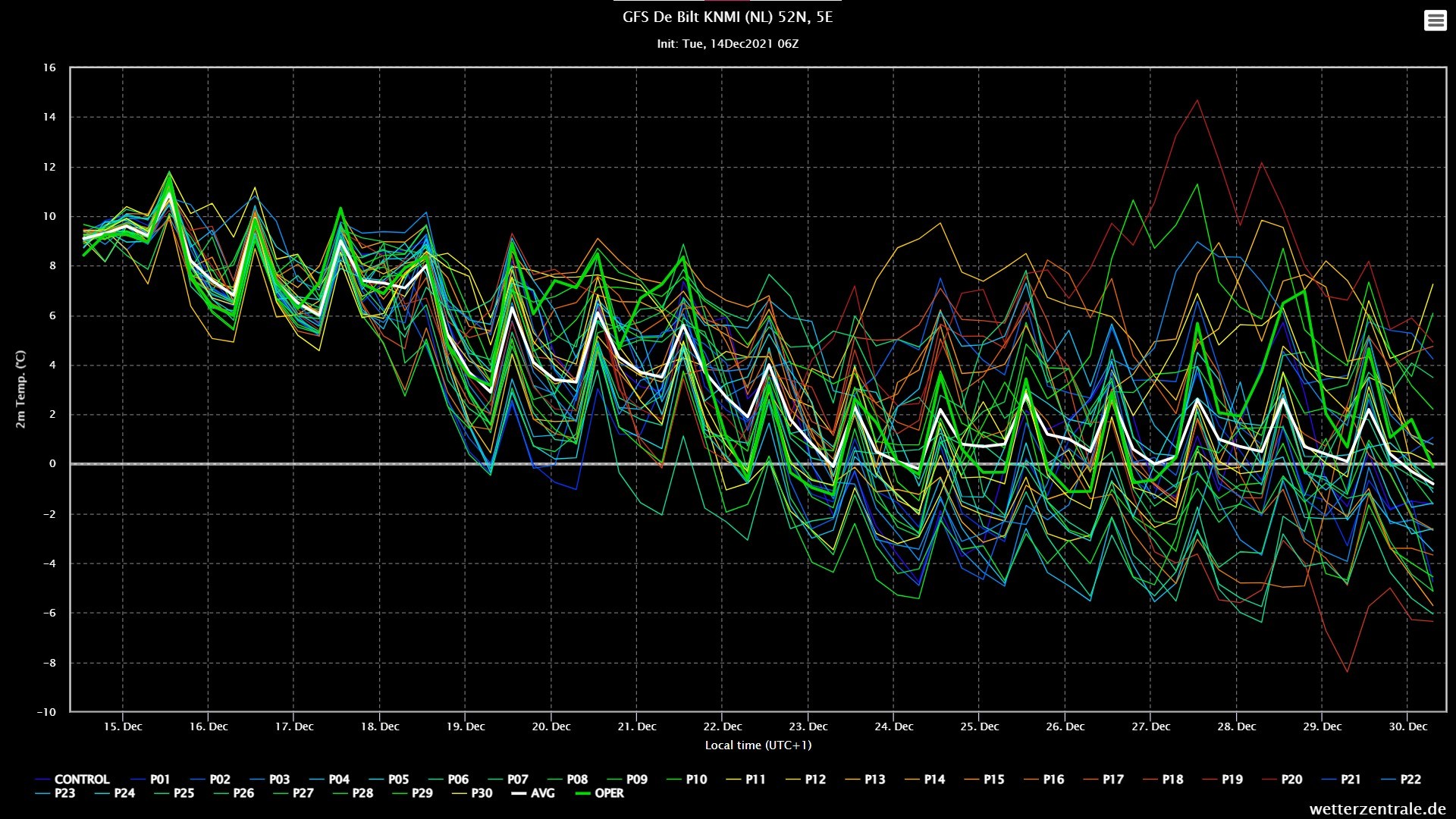Viewport: 1456px width, 819px height.
Task: Hide legend entry P20
Action: pos(1282,780)
